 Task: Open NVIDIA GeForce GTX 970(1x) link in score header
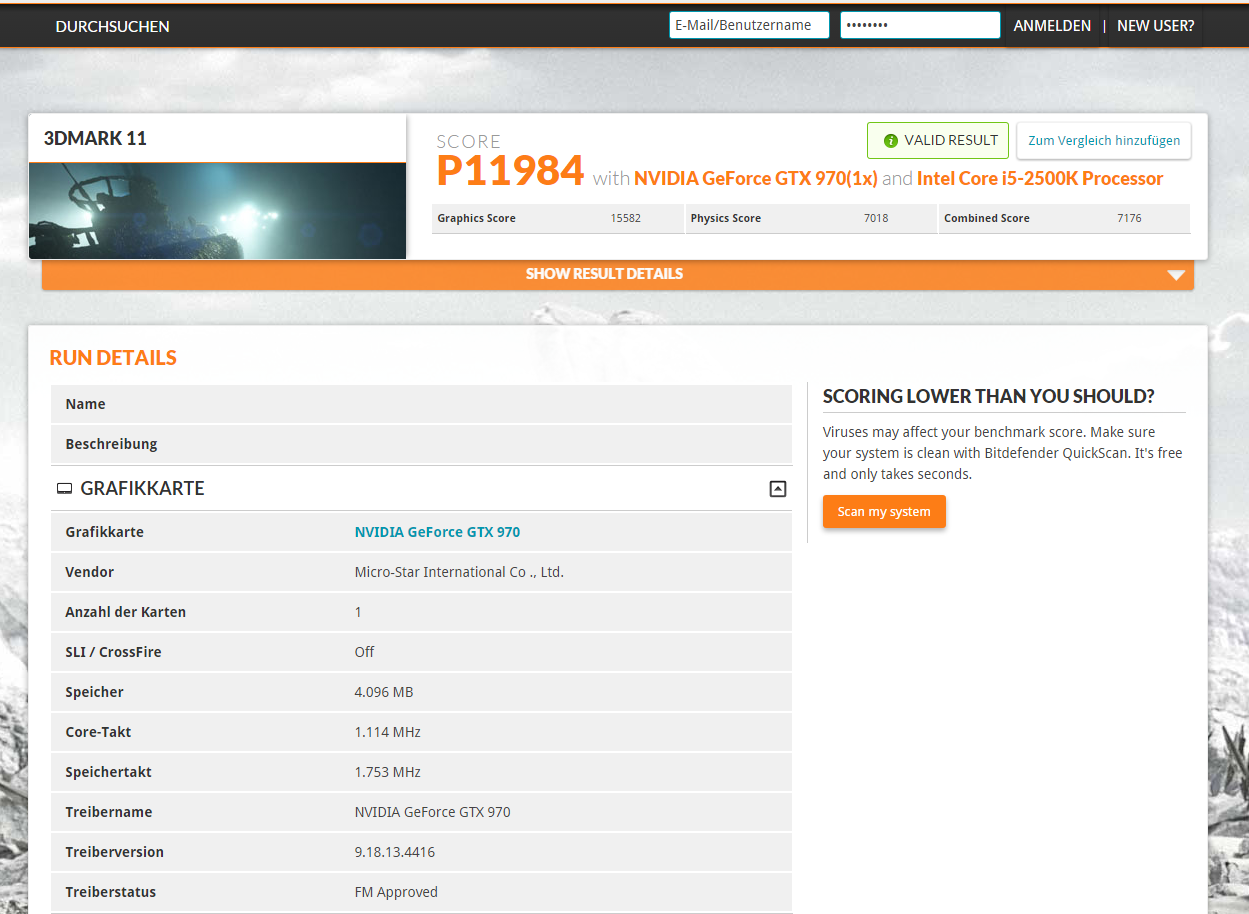click(x=756, y=179)
